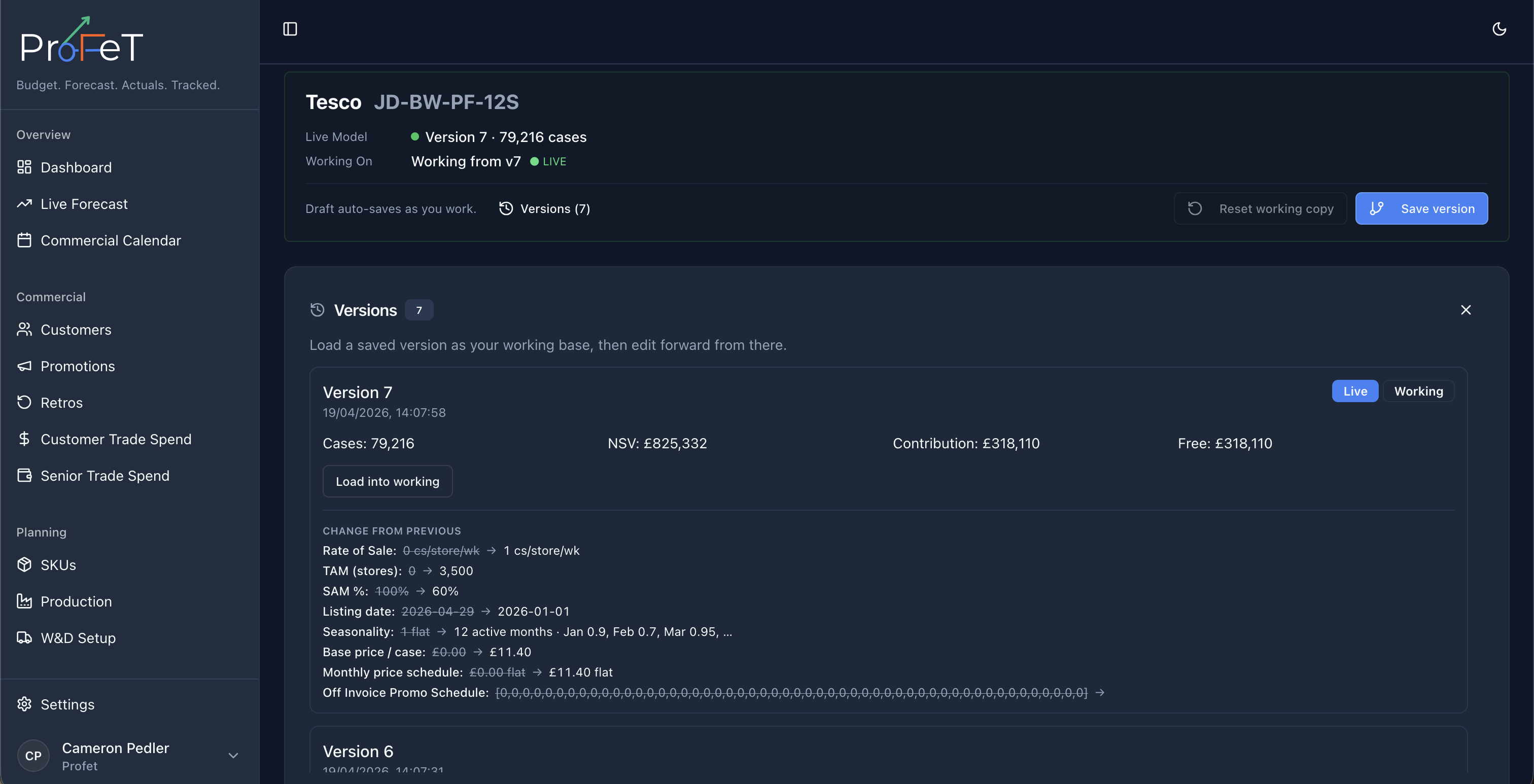Click the Versions count badge 7

tap(419, 310)
